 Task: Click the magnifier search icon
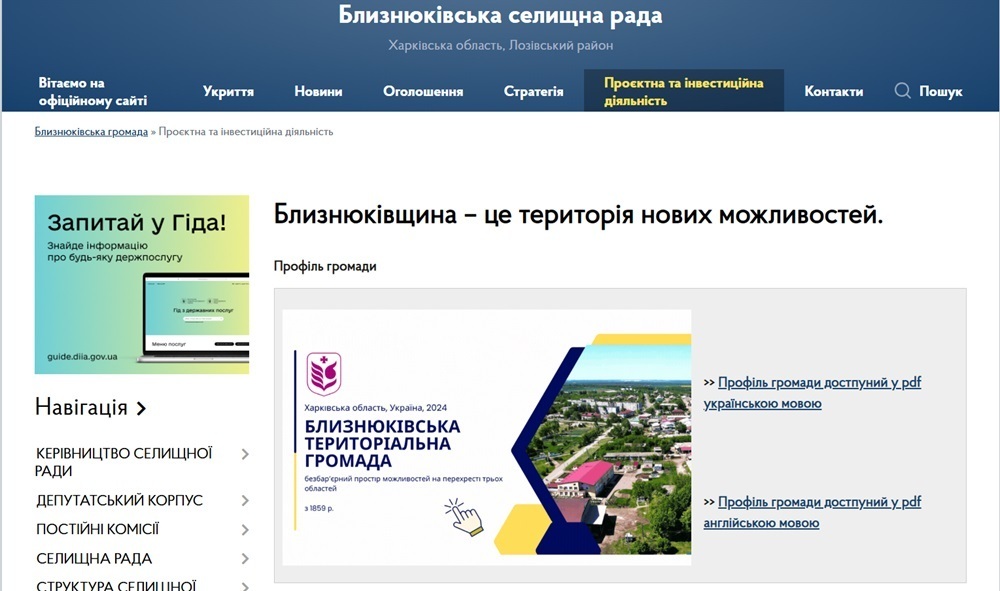click(902, 91)
